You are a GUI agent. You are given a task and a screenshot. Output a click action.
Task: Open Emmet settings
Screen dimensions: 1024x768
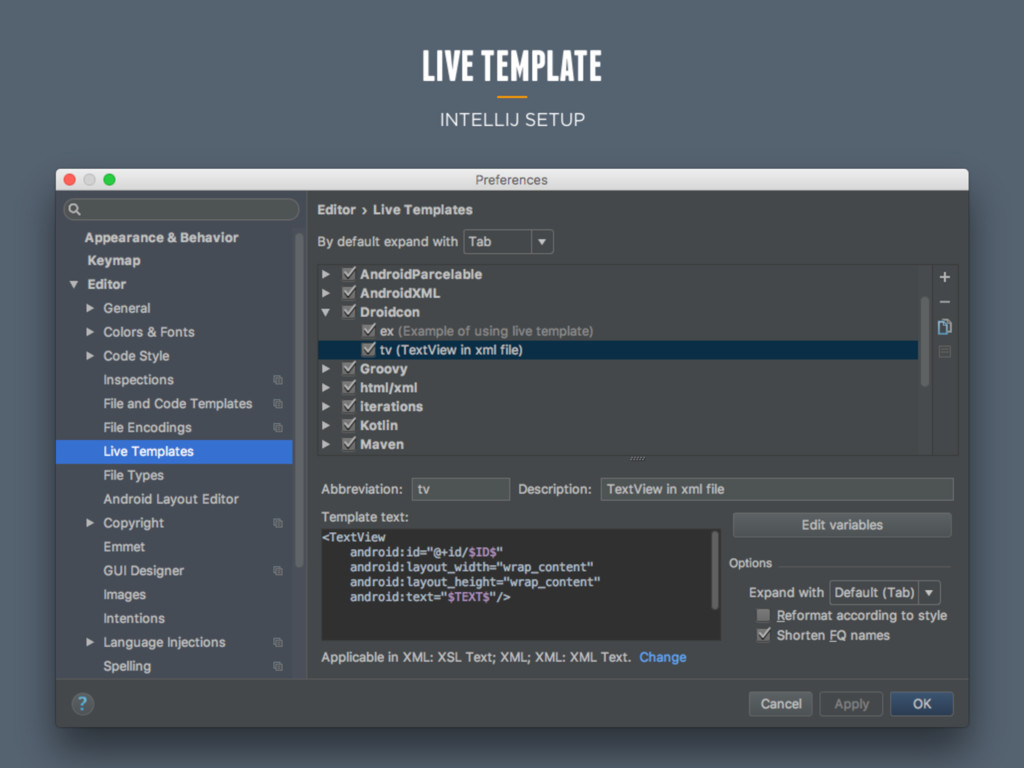coord(124,547)
